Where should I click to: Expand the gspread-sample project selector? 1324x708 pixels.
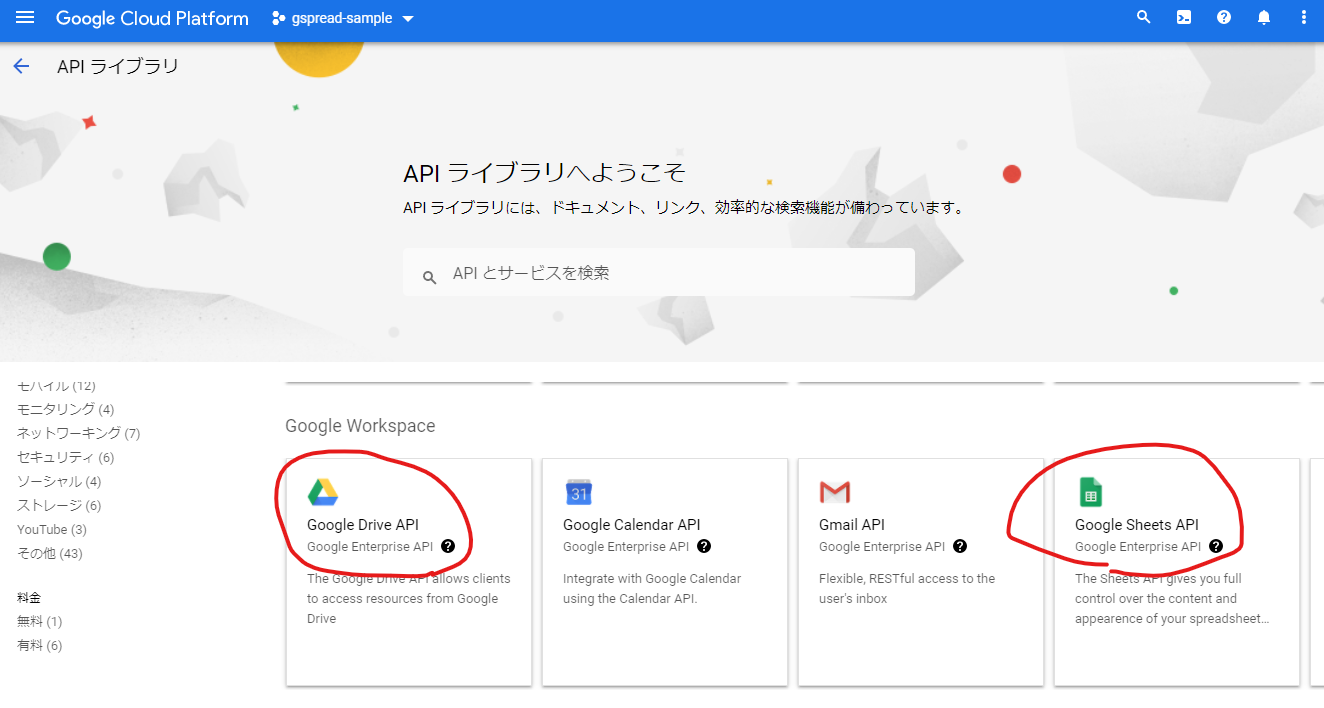point(343,19)
